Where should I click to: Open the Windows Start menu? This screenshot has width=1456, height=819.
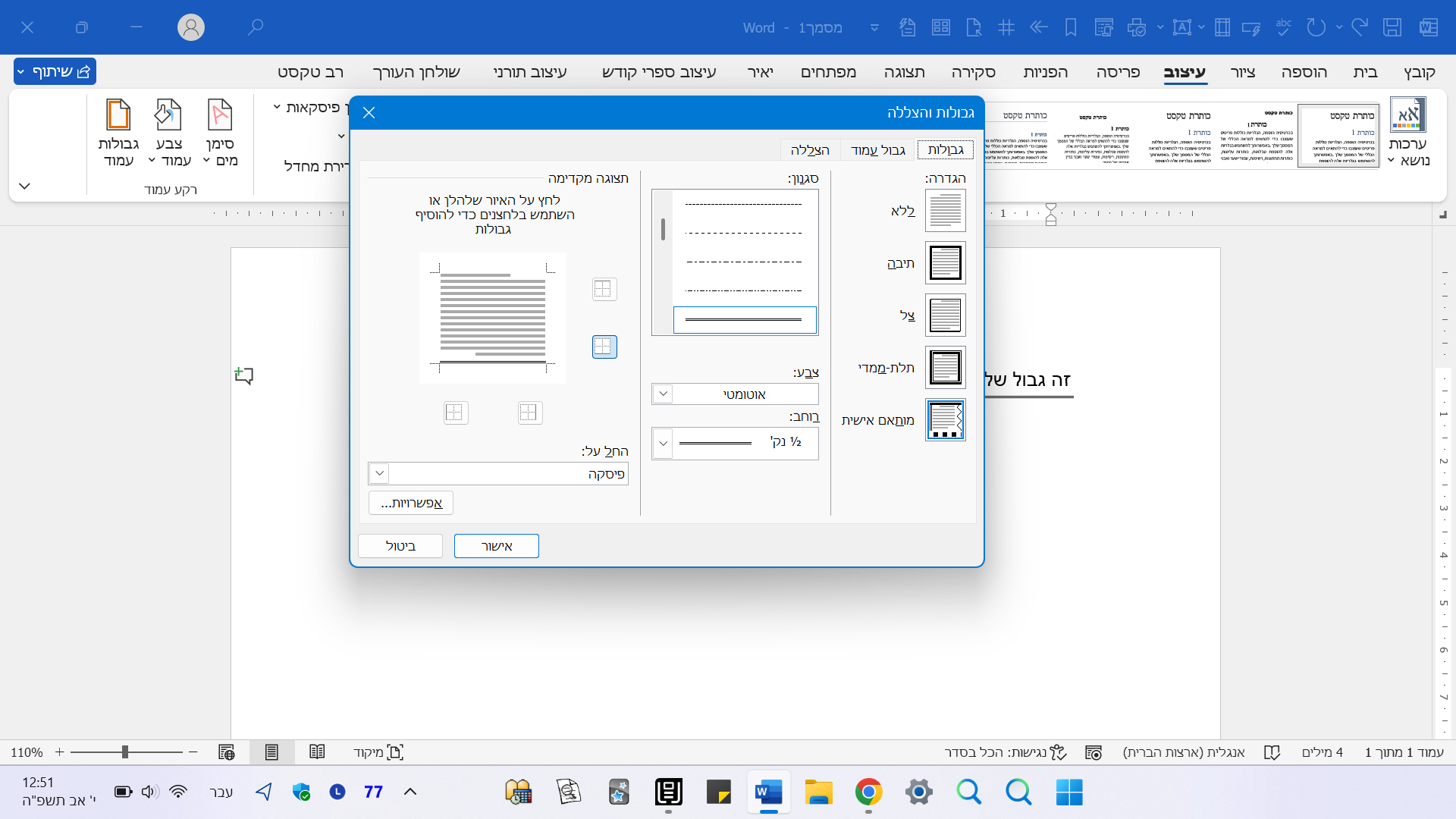1069,792
